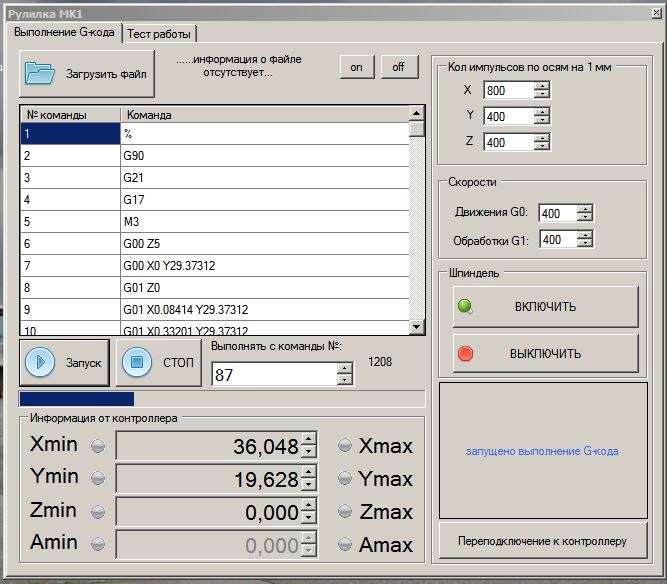
Task: Select the G00 Z5 command row
Action: (x=214, y=244)
